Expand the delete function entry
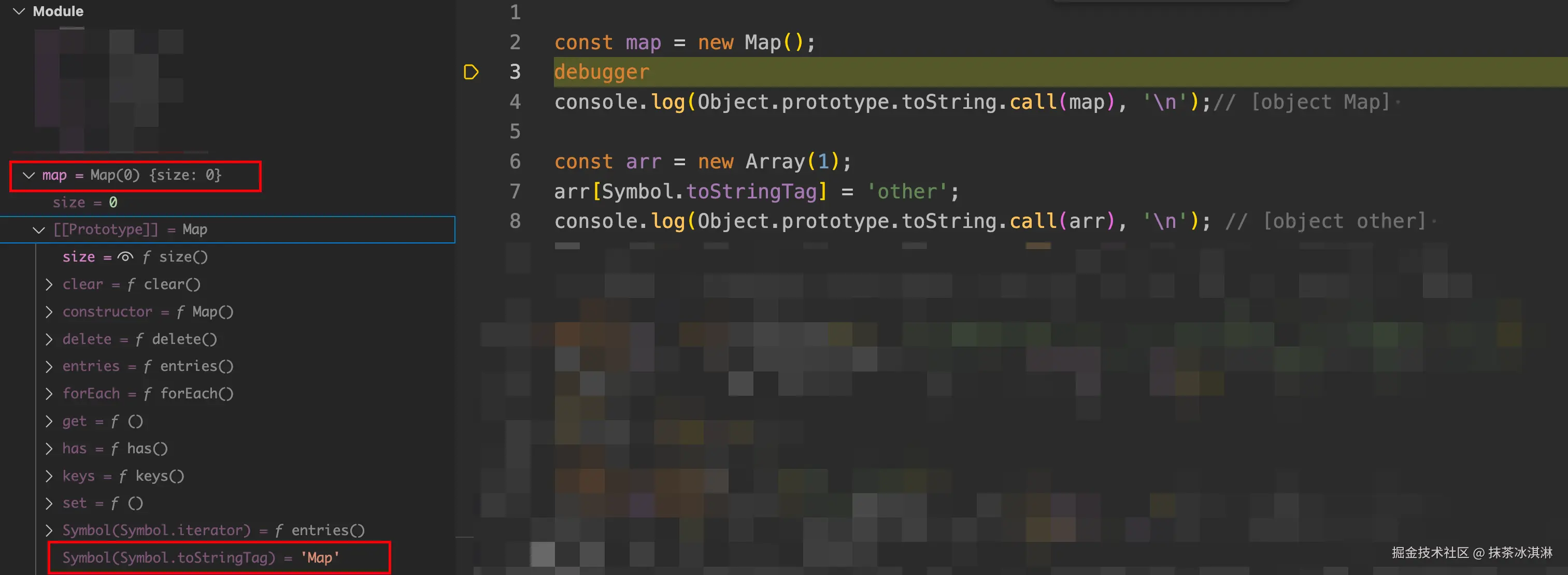 (x=49, y=339)
